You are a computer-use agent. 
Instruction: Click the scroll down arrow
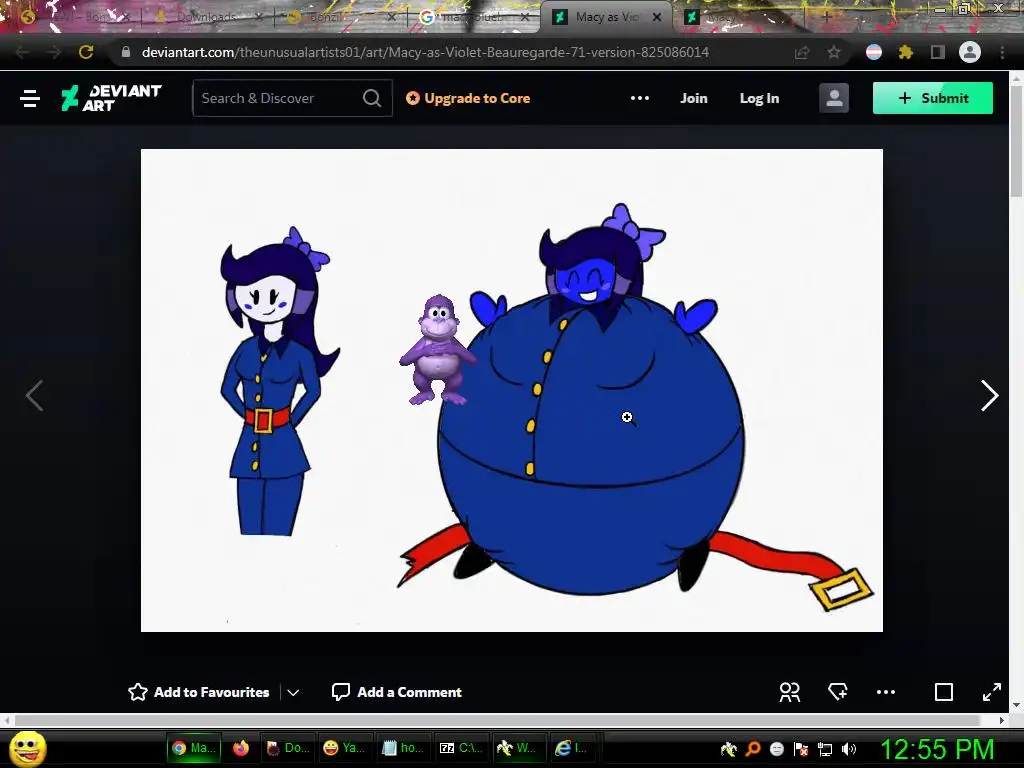pos(1016,706)
